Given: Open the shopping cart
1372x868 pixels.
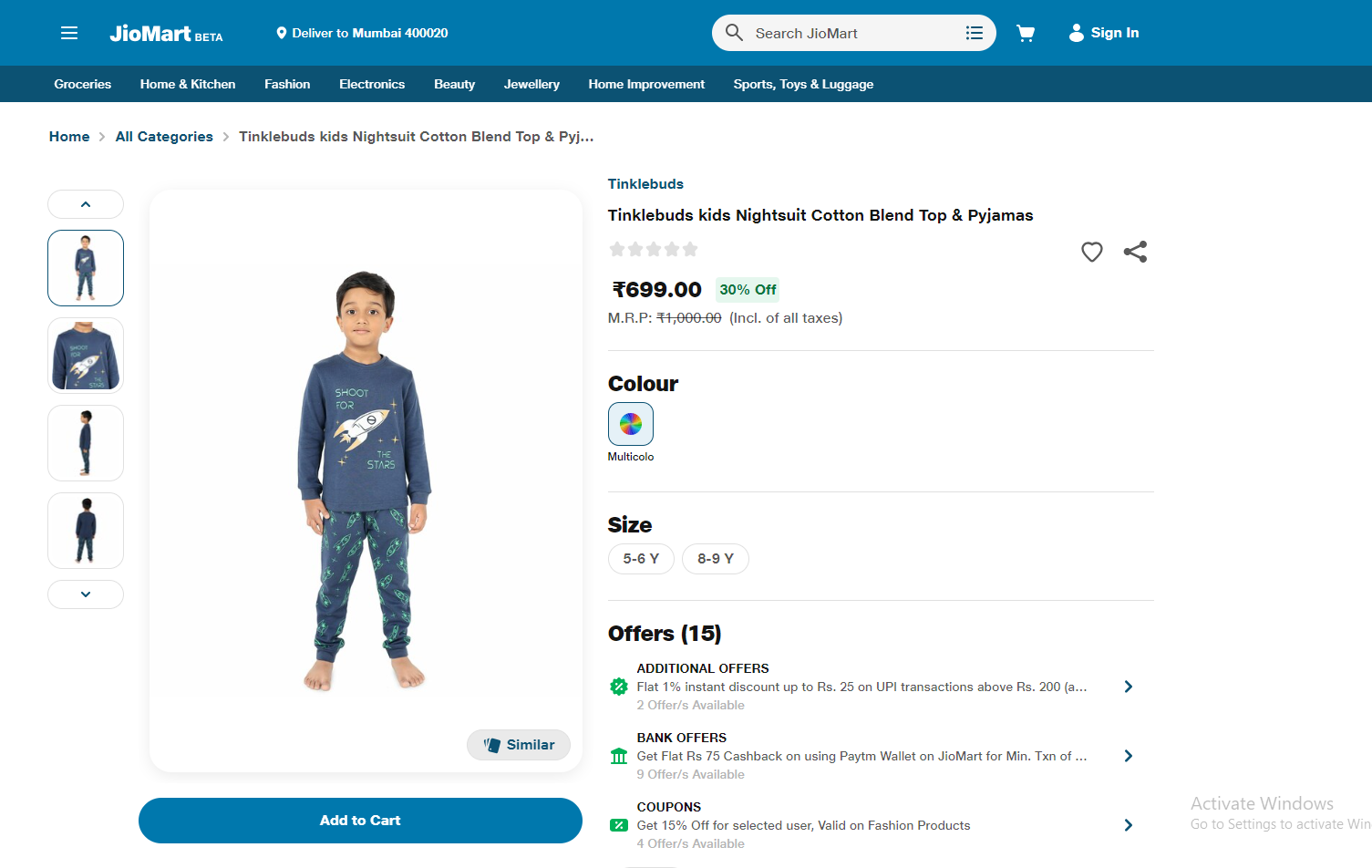Looking at the screenshot, I should point(1026,33).
